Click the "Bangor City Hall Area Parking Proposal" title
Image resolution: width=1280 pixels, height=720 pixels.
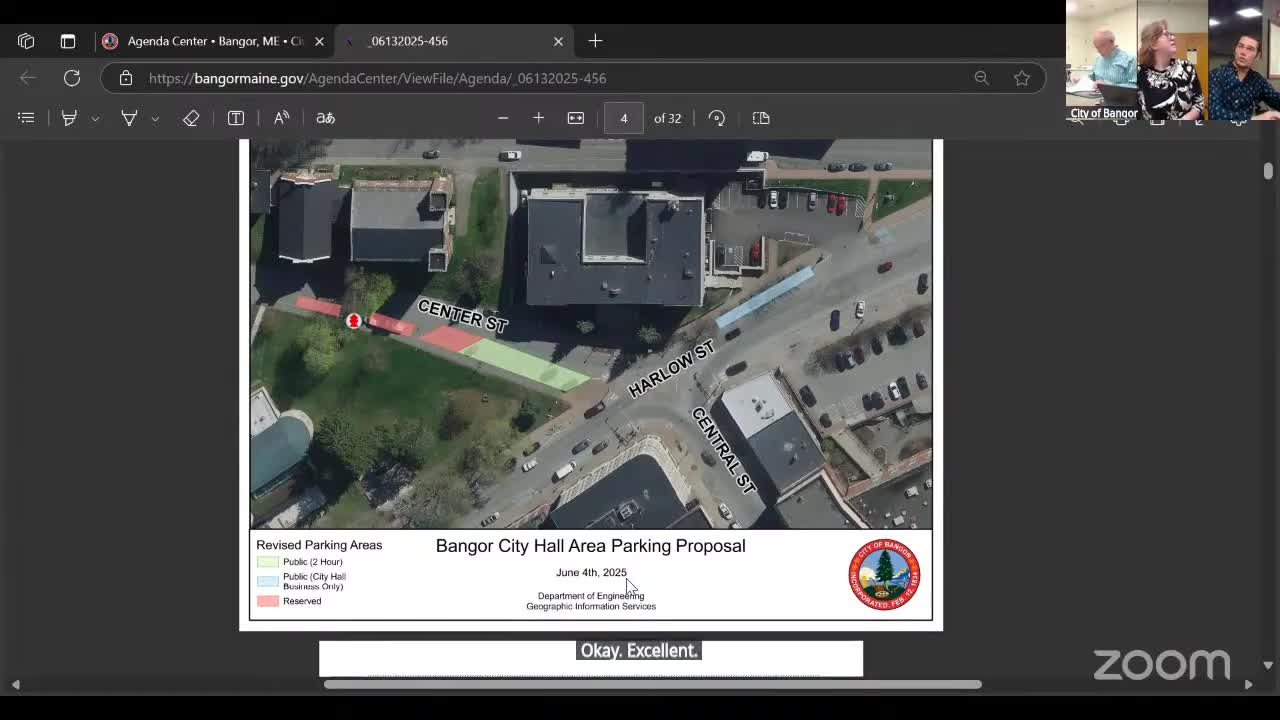pos(590,546)
